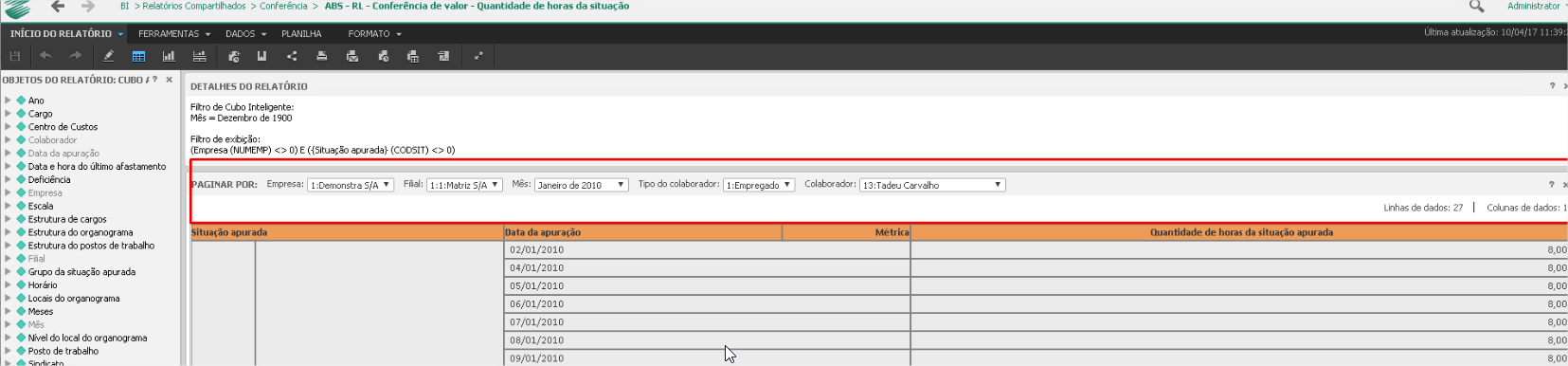Select Locais do organograma tree item
Viewport: 1568px width, 366px height.
point(74,298)
